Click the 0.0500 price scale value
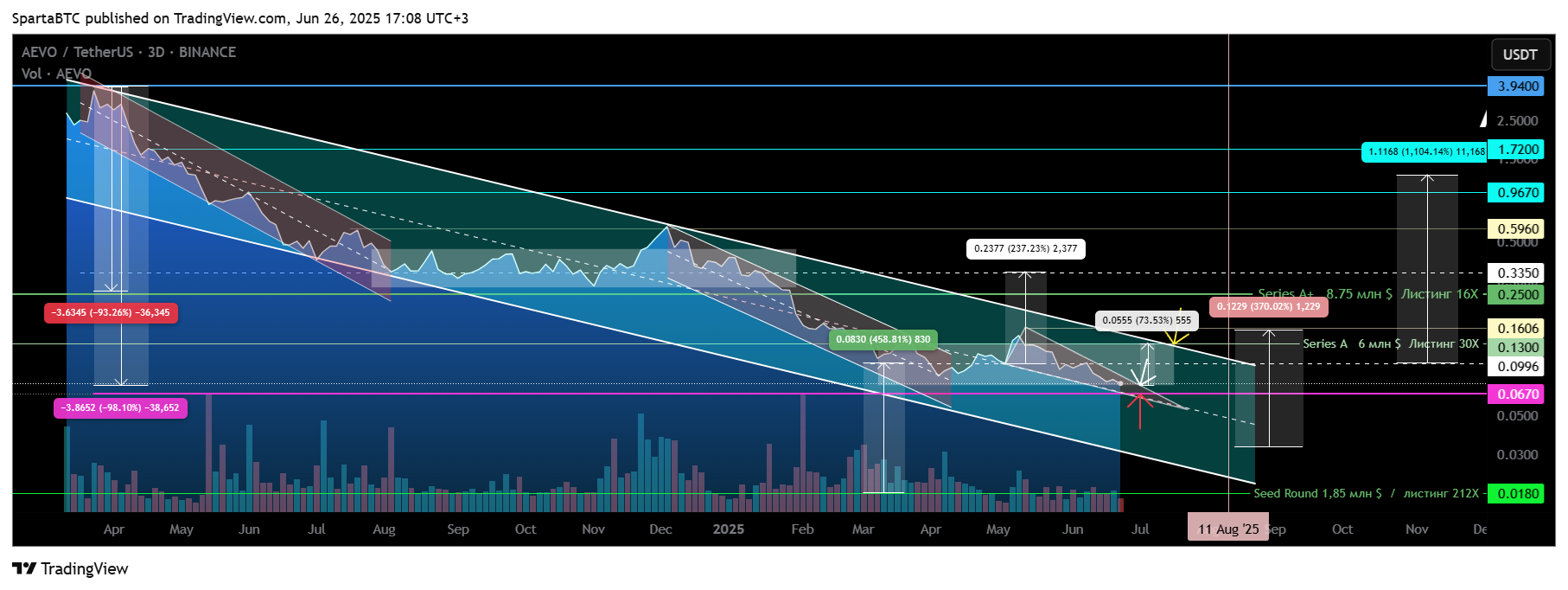 click(1517, 415)
